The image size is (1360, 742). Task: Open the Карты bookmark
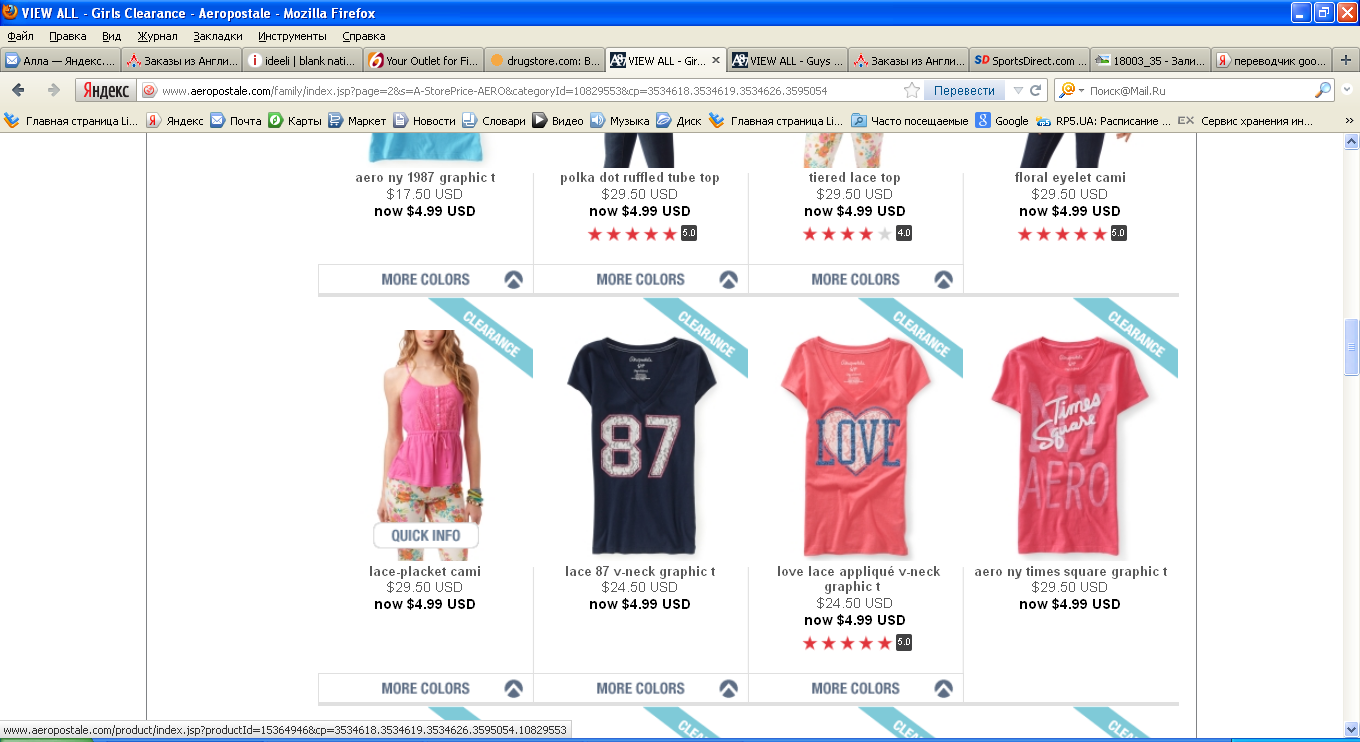[x=295, y=121]
